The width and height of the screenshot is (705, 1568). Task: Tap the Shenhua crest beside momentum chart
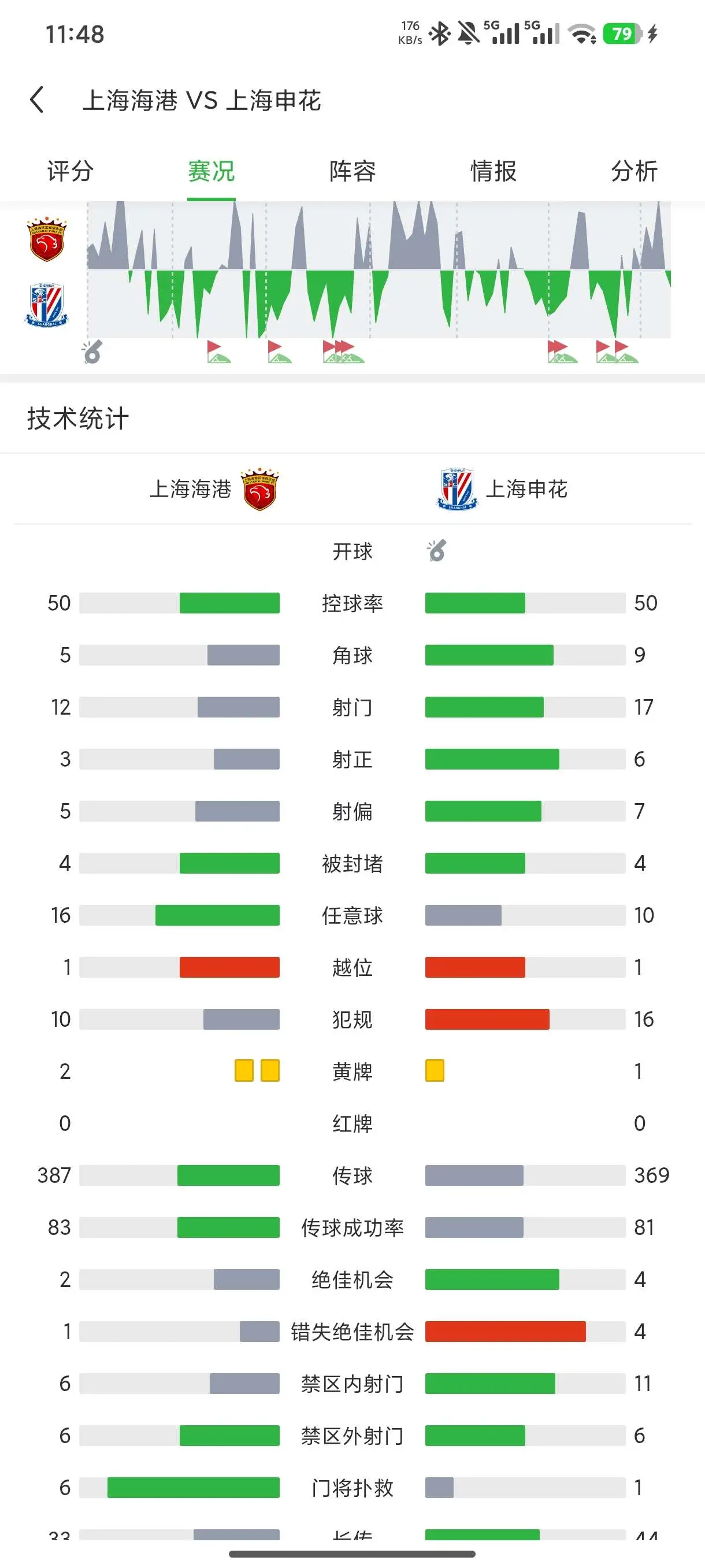click(x=47, y=305)
